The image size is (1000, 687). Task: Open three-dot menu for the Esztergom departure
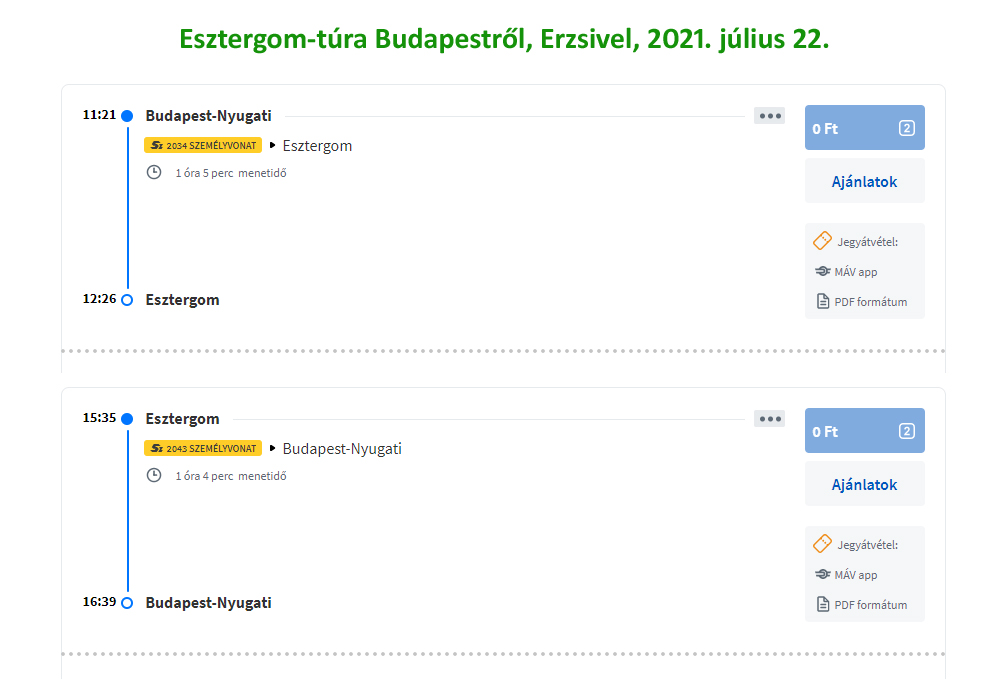[x=769, y=419]
